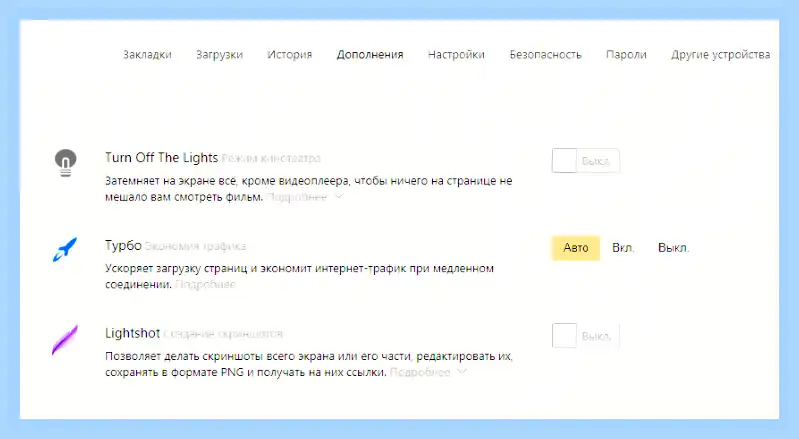Expand details chevron for Turn Off The Lights
Image resolution: width=799 pixels, height=439 pixels.
point(339,197)
